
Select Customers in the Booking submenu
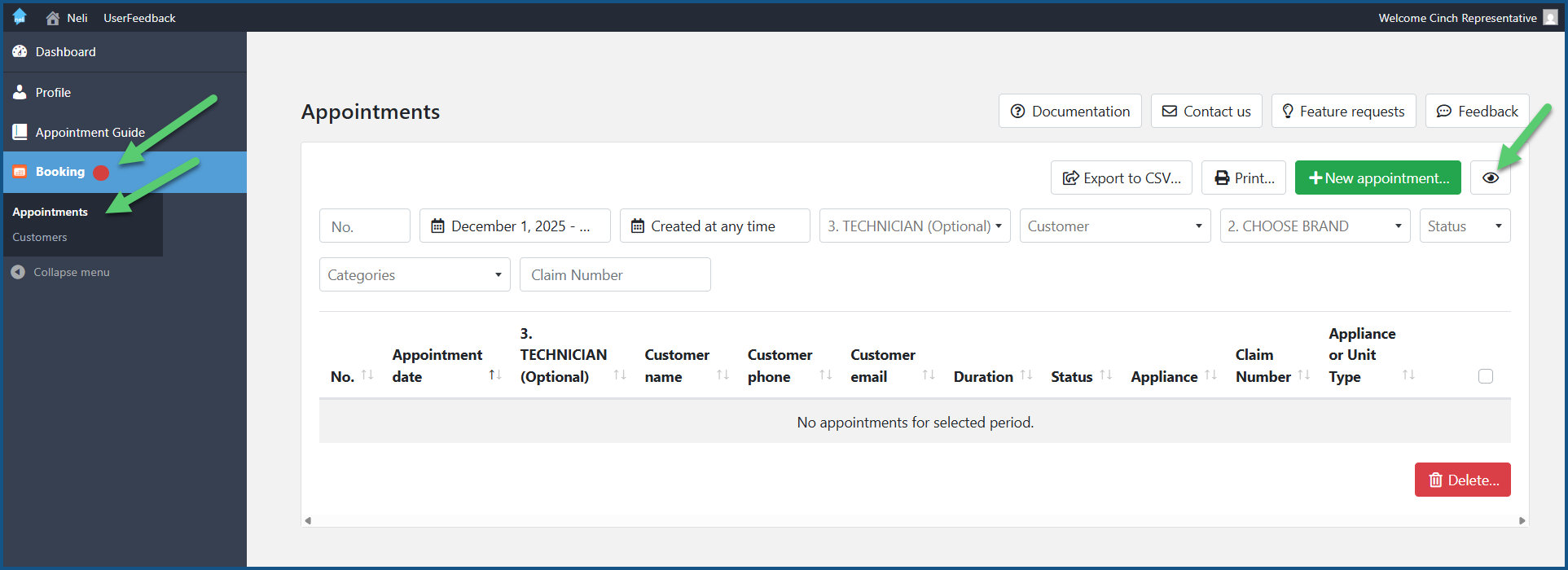(40, 238)
